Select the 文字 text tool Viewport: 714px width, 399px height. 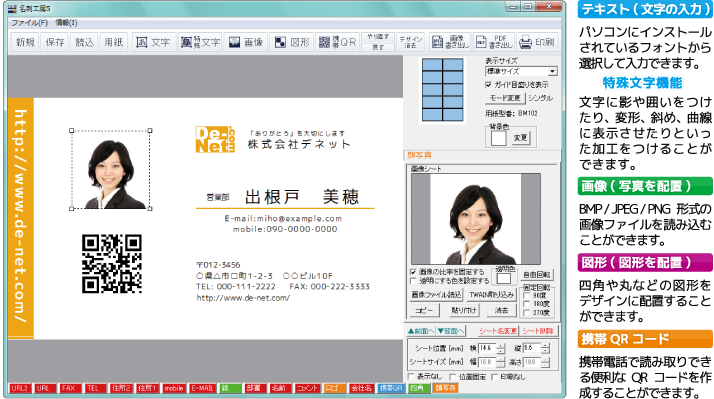point(153,42)
